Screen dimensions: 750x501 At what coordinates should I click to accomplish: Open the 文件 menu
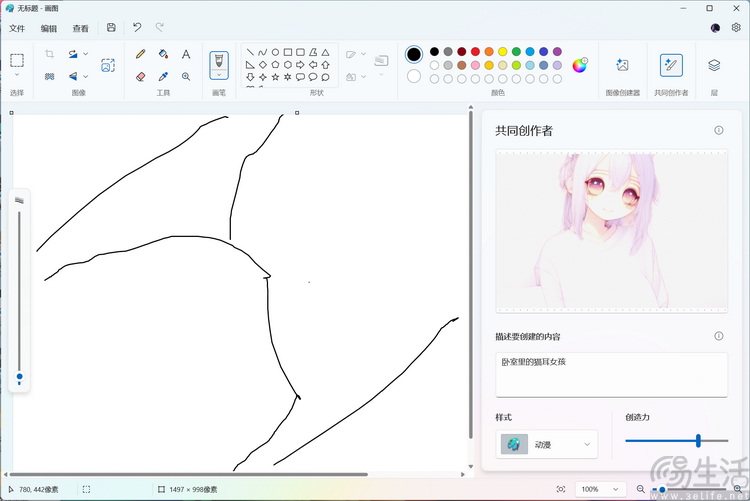click(x=17, y=28)
